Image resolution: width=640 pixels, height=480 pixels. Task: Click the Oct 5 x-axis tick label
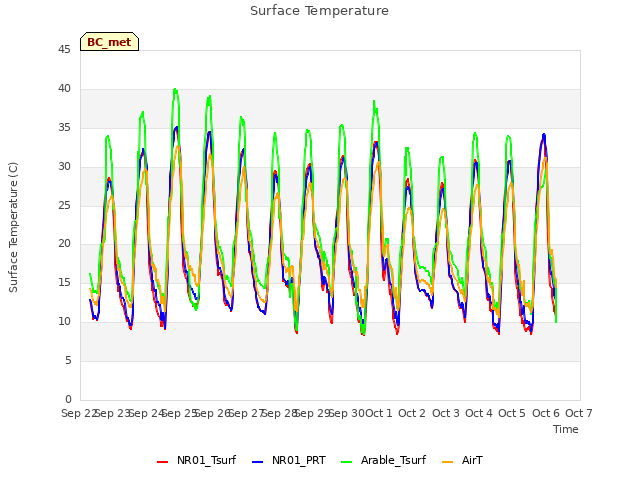tap(512, 413)
